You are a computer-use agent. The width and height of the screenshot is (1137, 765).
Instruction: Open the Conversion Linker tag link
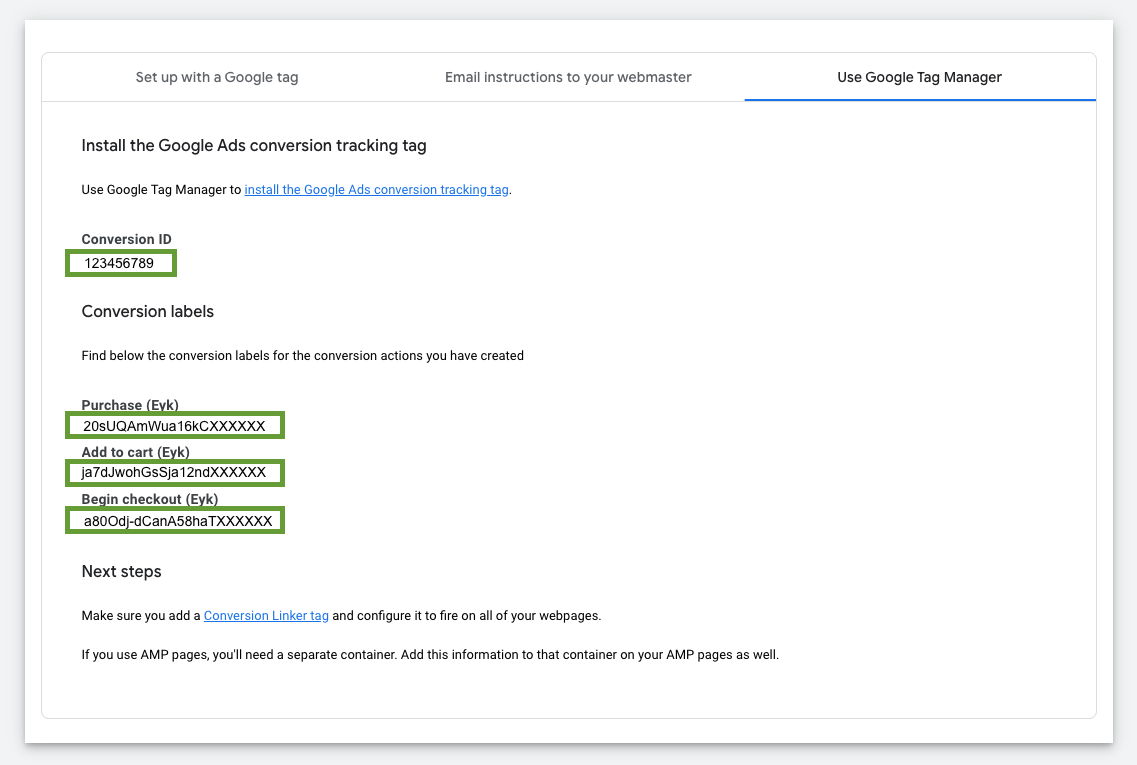pyautogui.click(x=266, y=616)
